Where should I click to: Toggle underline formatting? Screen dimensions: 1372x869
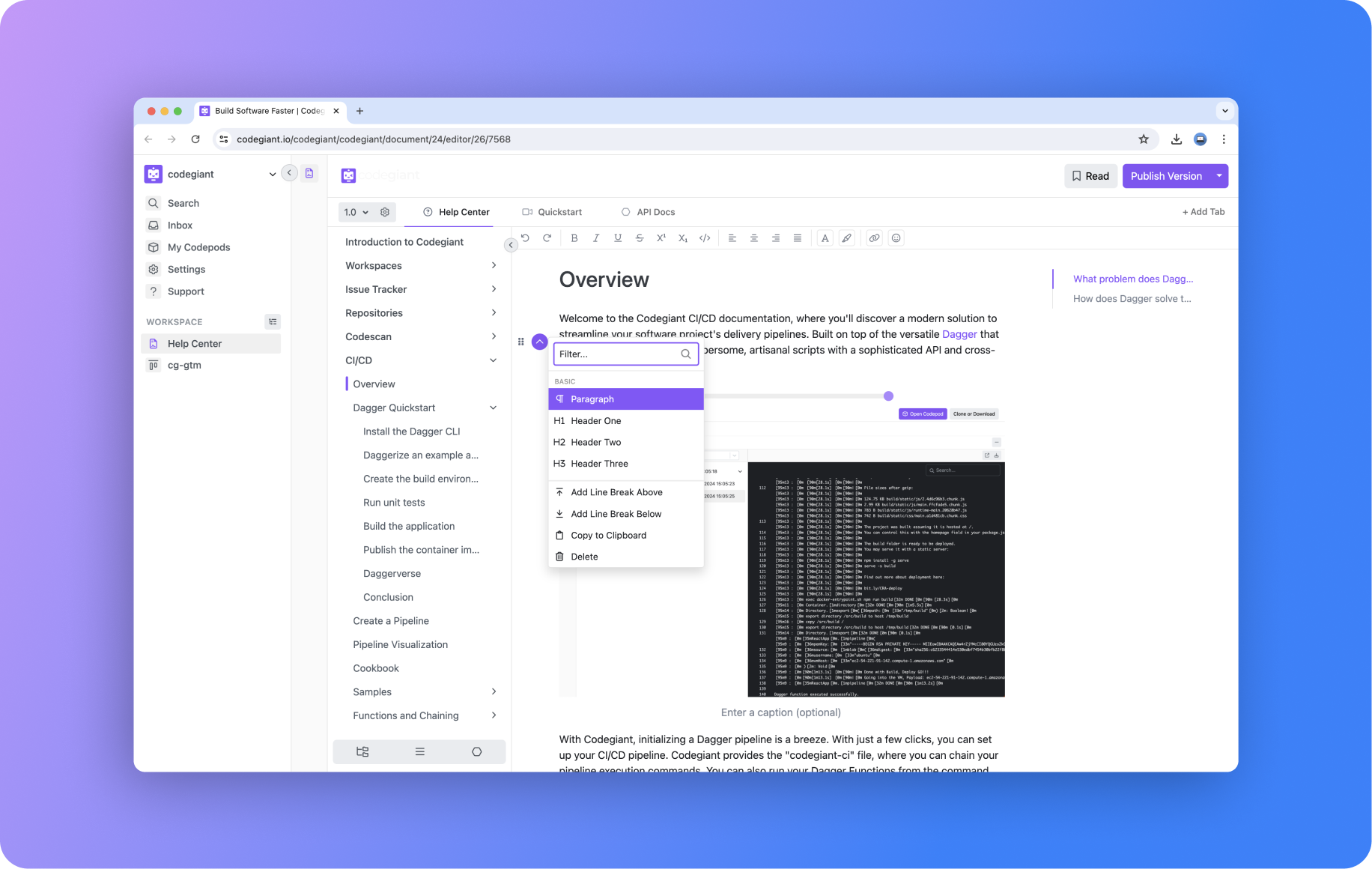click(618, 238)
